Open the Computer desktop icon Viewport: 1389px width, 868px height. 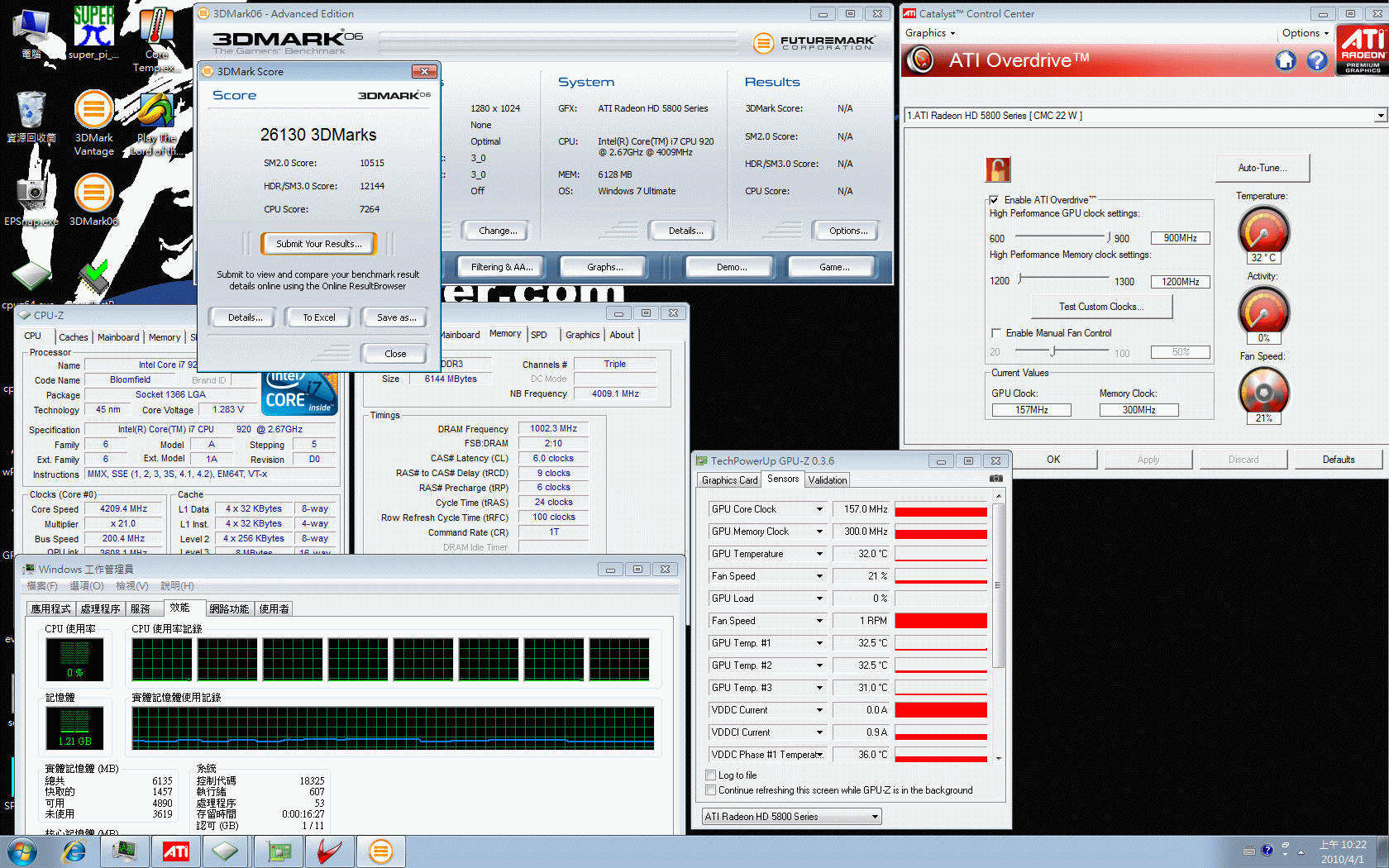pyautogui.click(x=31, y=33)
